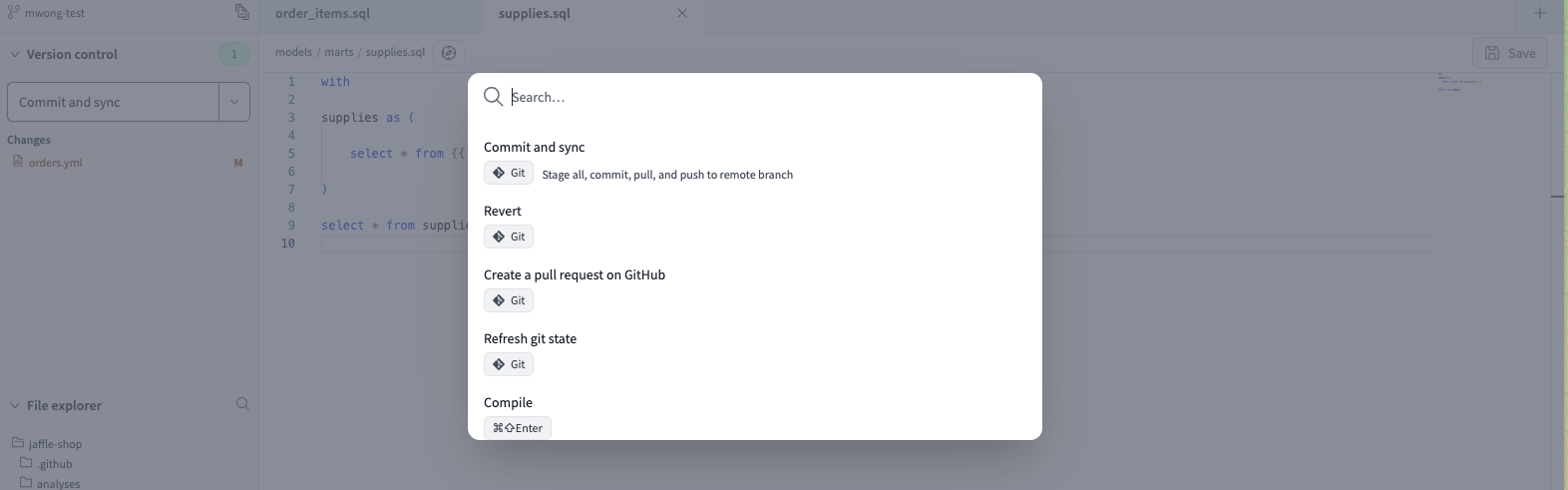The image size is (1568, 490).
Task: Click the magnifier icon in command palette
Action: click(493, 97)
